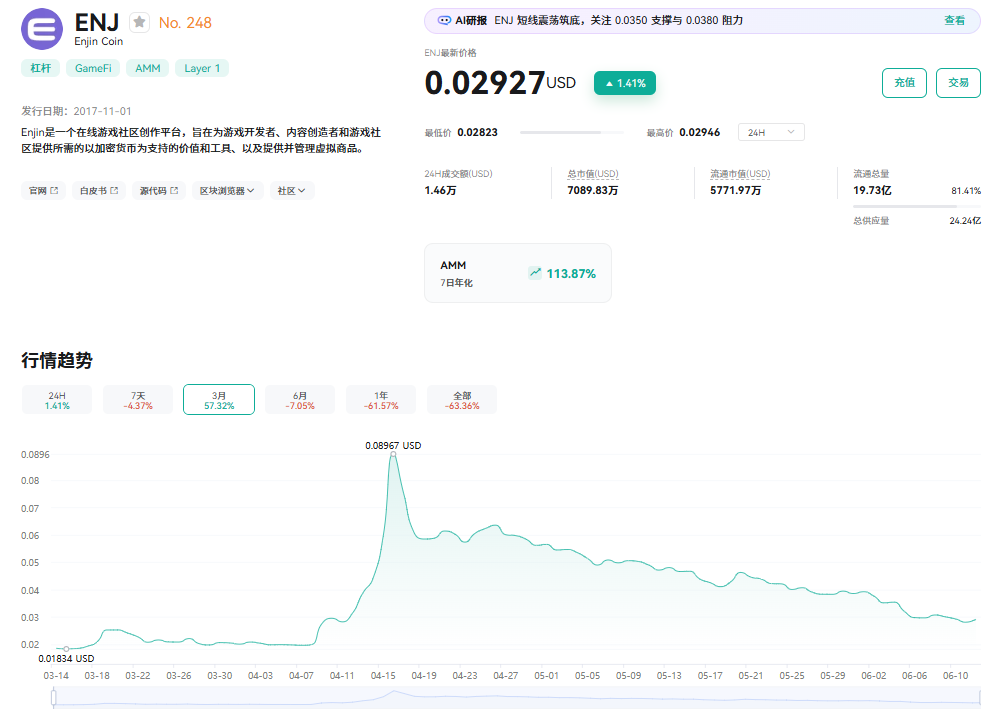This screenshot has height=725, width=1005.
Task: Click the AMM 7日年化 card
Action: coord(518,273)
